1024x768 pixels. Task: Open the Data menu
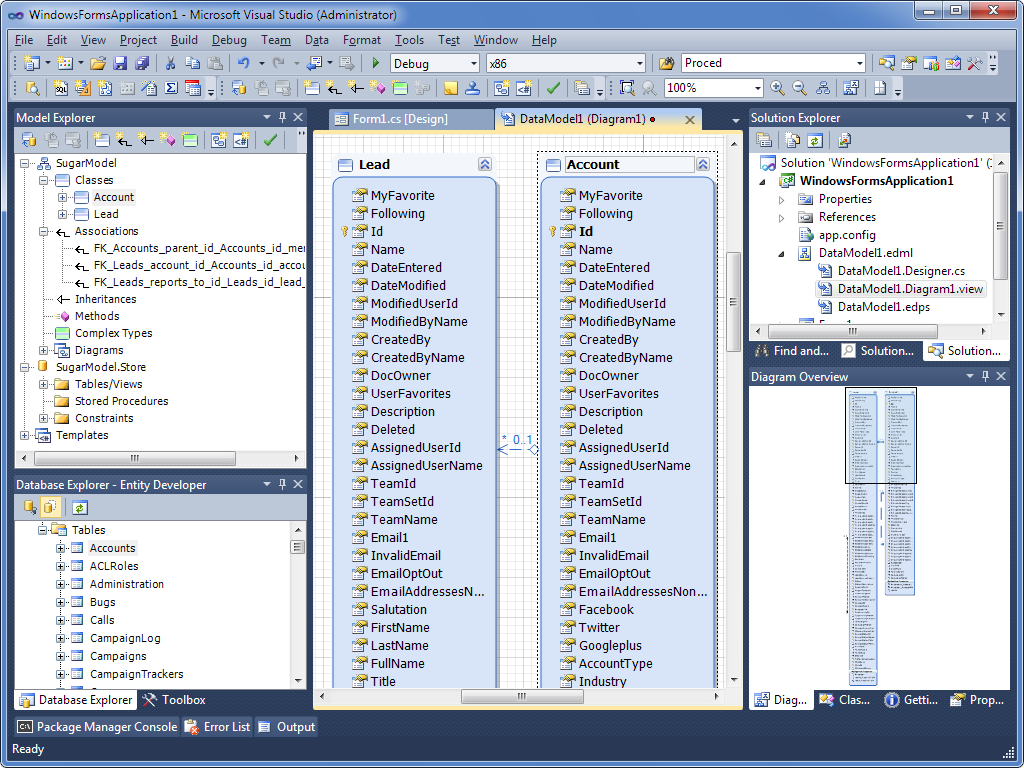tap(317, 40)
